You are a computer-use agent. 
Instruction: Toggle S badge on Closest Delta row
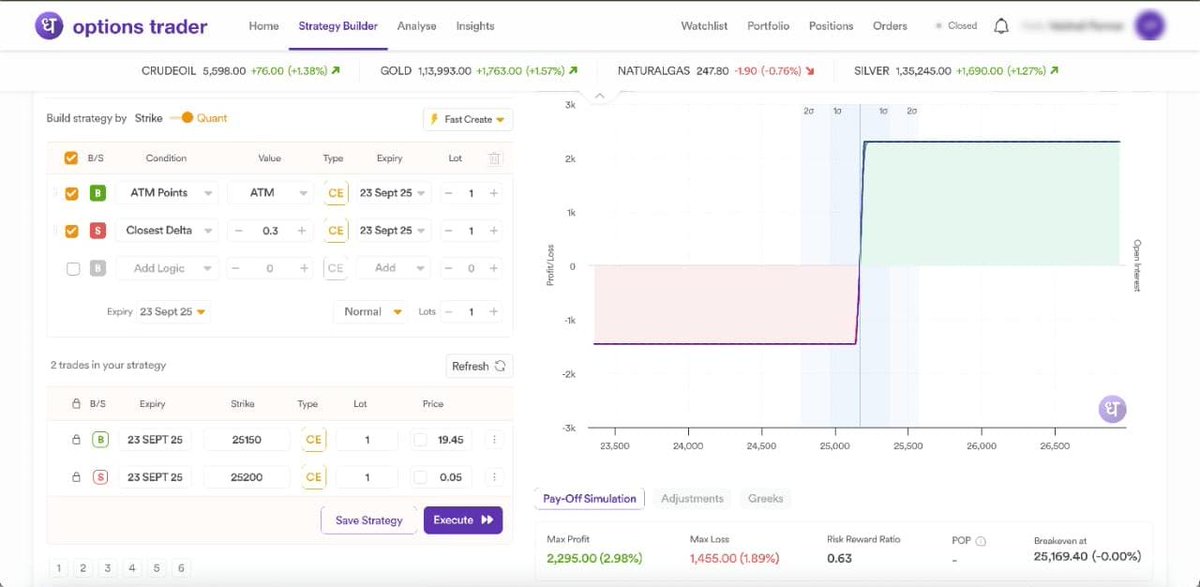(x=97, y=230)
